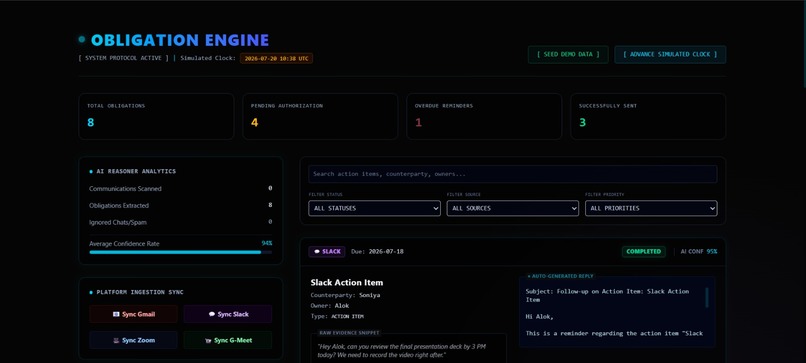The image size is (806, 363).
Task: Sync Slack platform ingestion
Action: coord(228,314)
